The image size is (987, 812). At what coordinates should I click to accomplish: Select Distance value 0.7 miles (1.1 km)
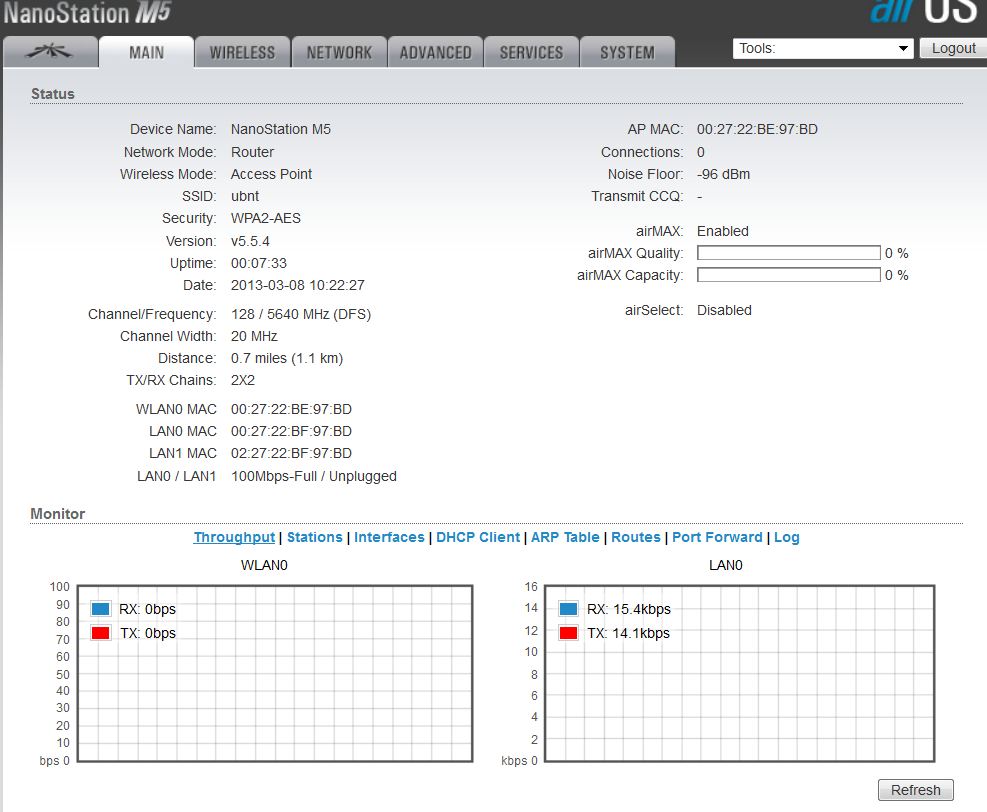pos(287,358)
